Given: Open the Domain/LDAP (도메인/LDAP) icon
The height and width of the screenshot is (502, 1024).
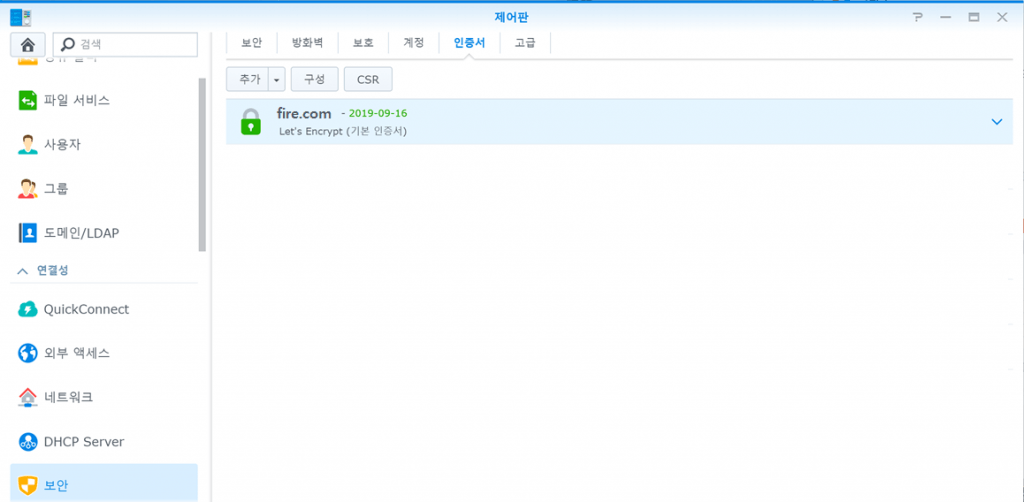Looking at the screenshot, I should tap(27, 232).
